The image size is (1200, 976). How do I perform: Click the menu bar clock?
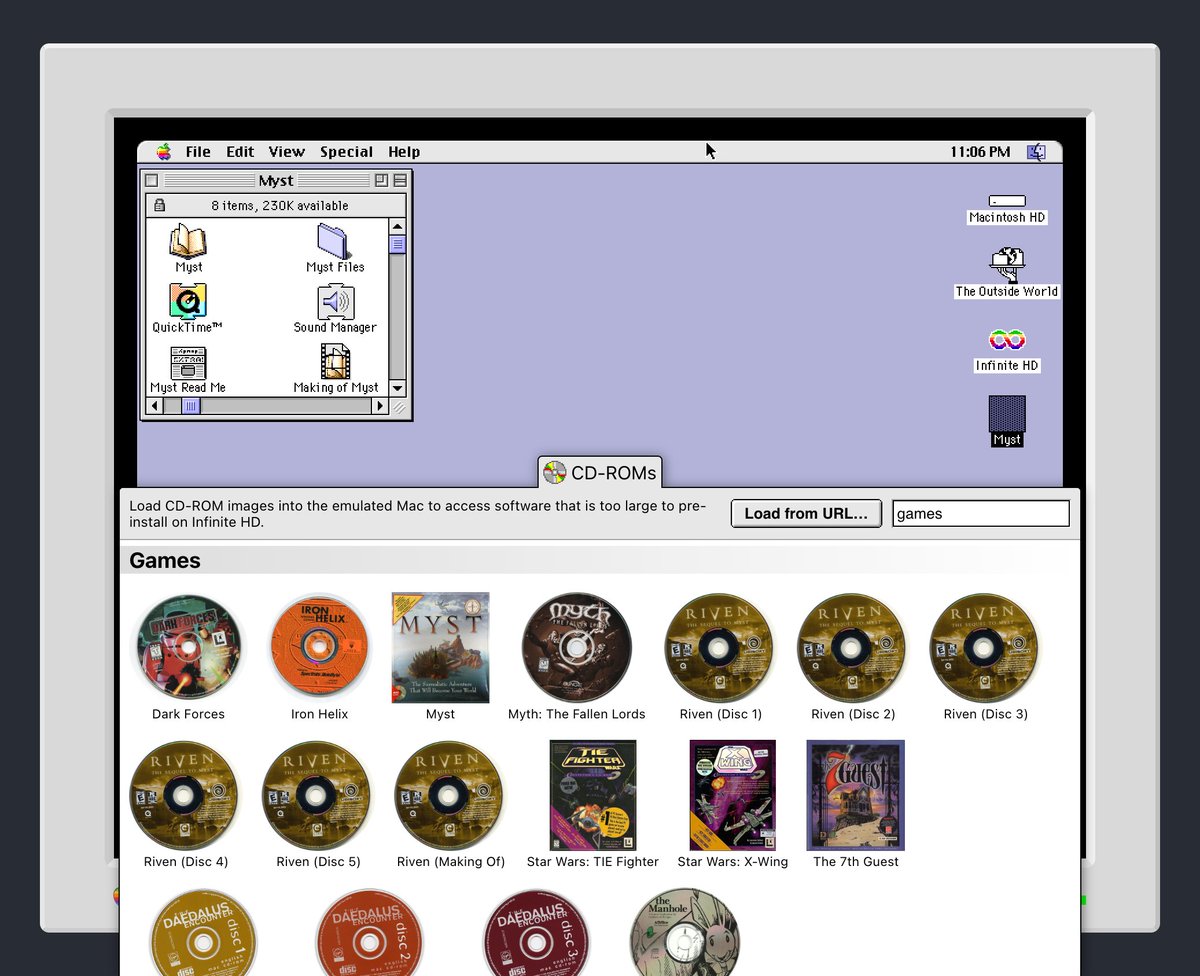(x=980, y=152)
